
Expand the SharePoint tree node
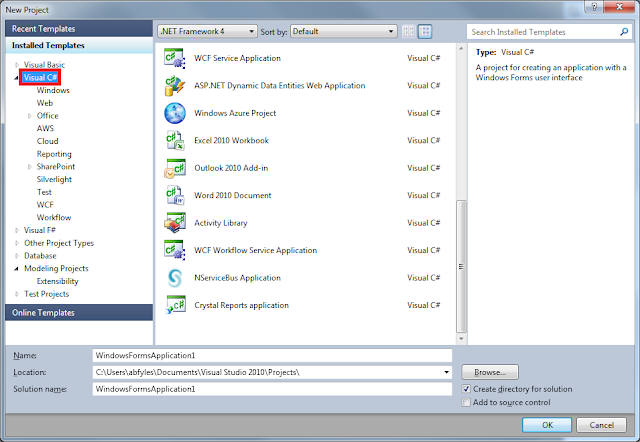(29, 167)
